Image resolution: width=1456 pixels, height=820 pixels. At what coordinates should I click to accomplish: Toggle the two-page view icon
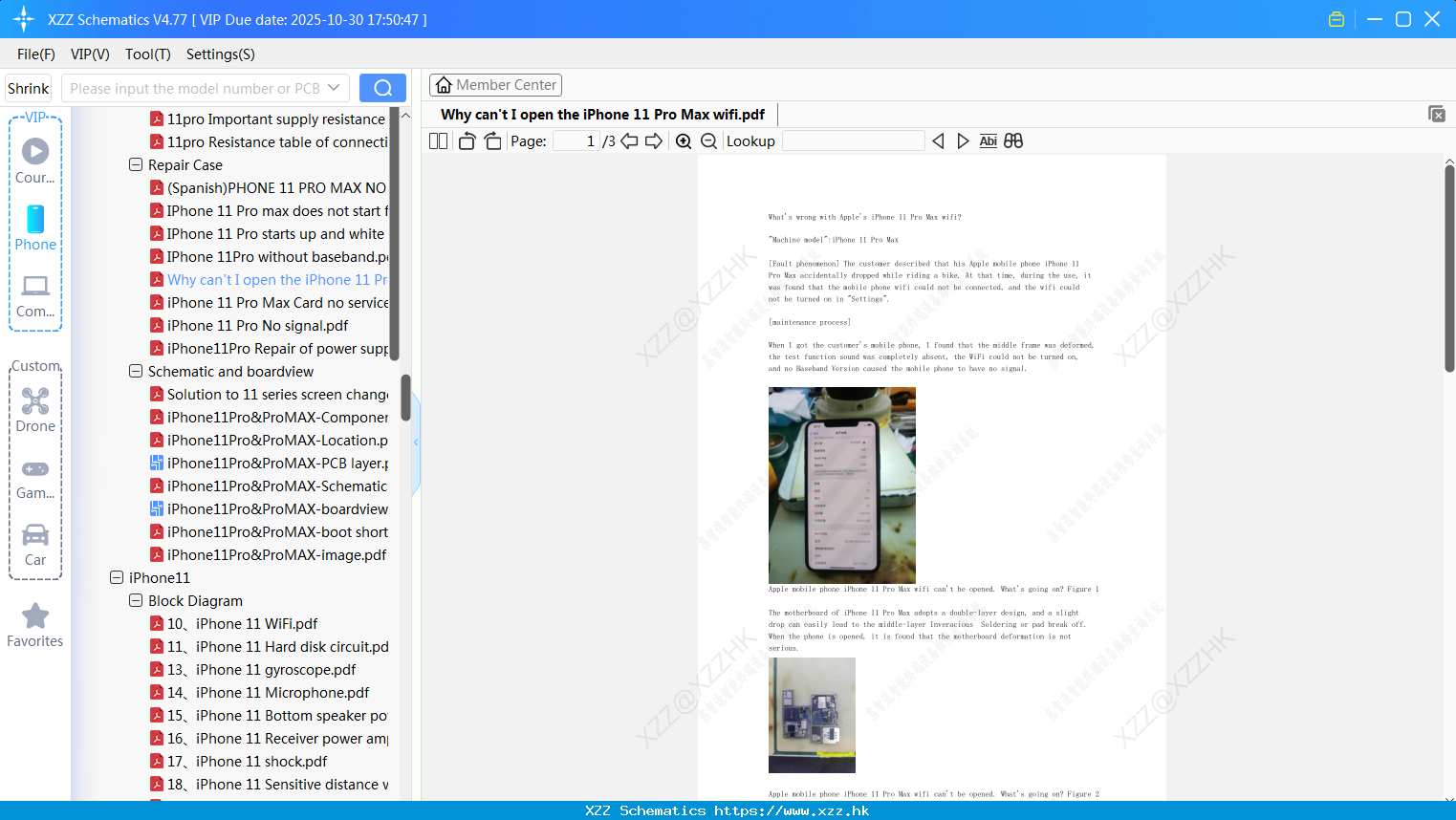438,140
